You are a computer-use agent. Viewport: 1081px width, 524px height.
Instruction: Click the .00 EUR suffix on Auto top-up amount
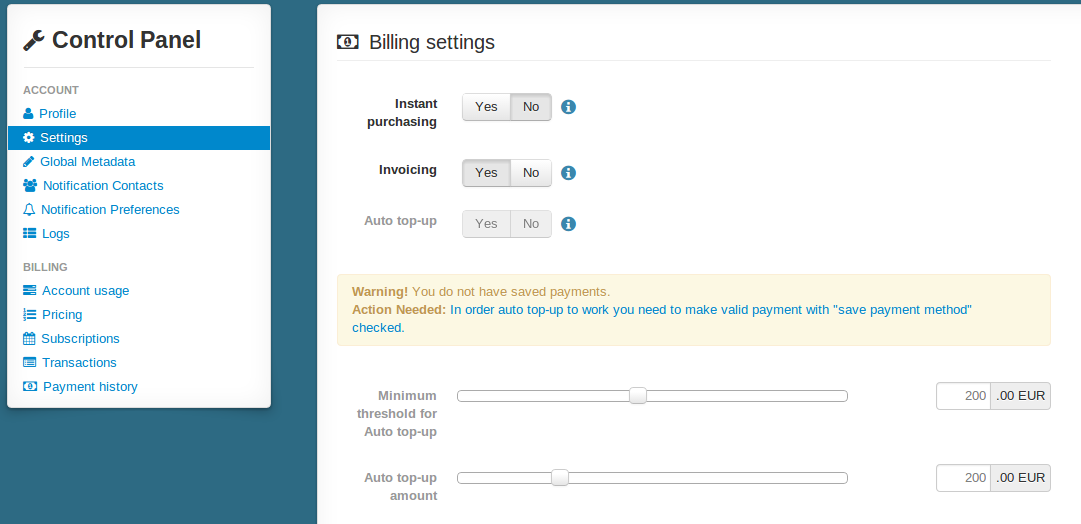1020,478
